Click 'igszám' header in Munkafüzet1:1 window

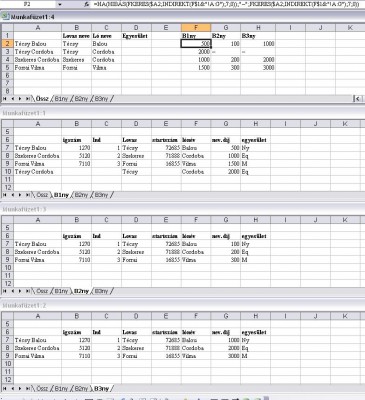pos(76,140)
